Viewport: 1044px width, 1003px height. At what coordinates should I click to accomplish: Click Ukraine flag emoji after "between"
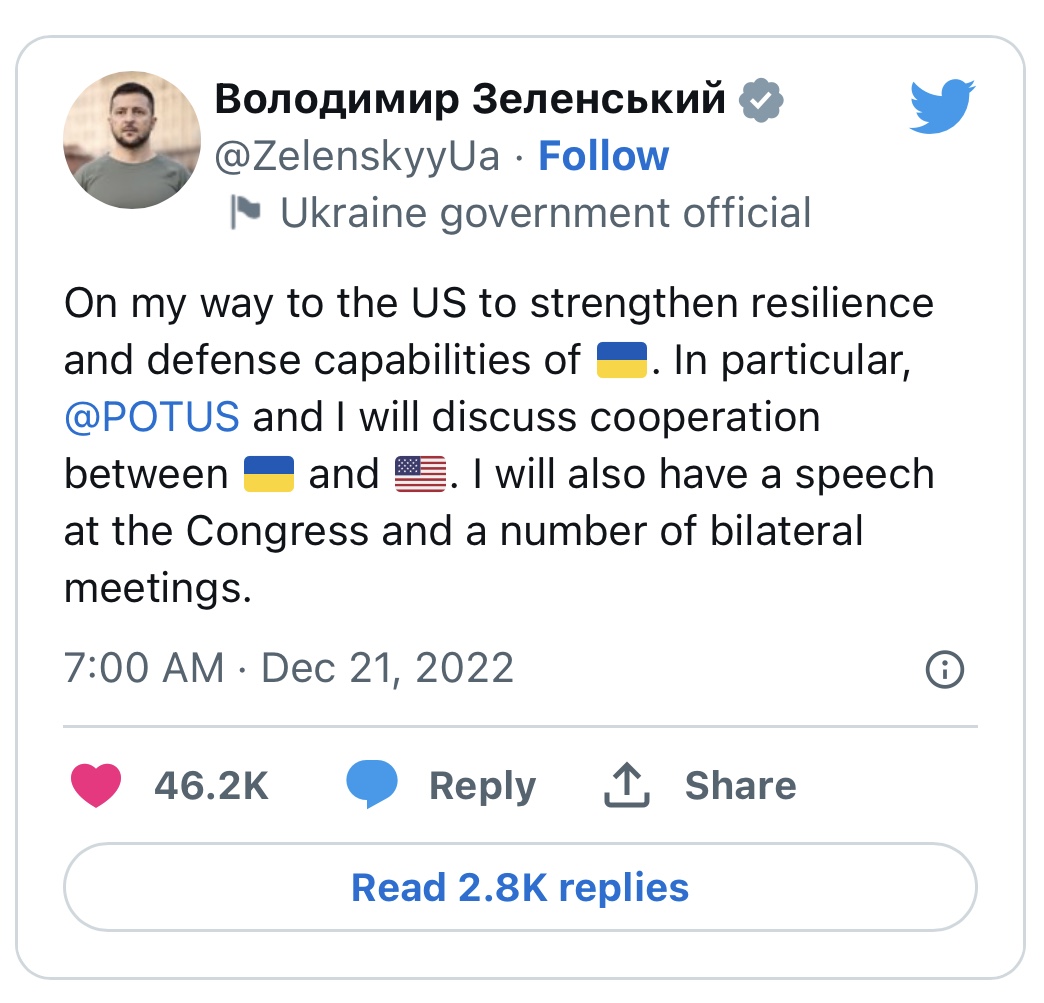(269, 474)
